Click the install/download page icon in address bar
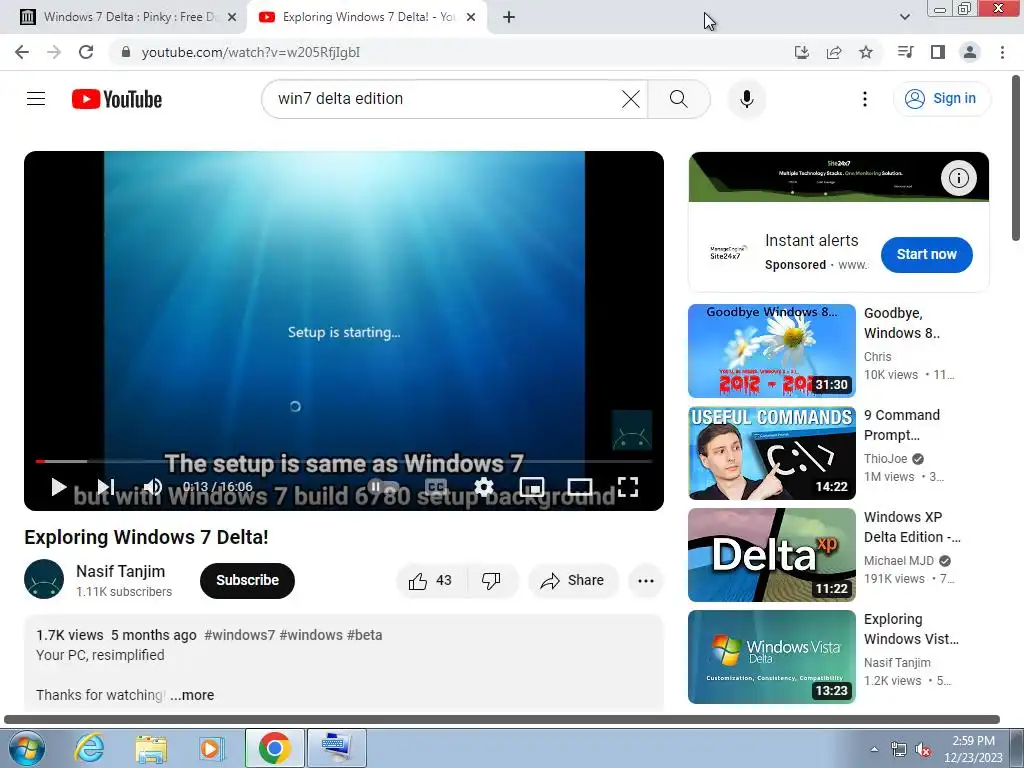1024x768 pixels. pyautogui.click(x=802, y=52)
